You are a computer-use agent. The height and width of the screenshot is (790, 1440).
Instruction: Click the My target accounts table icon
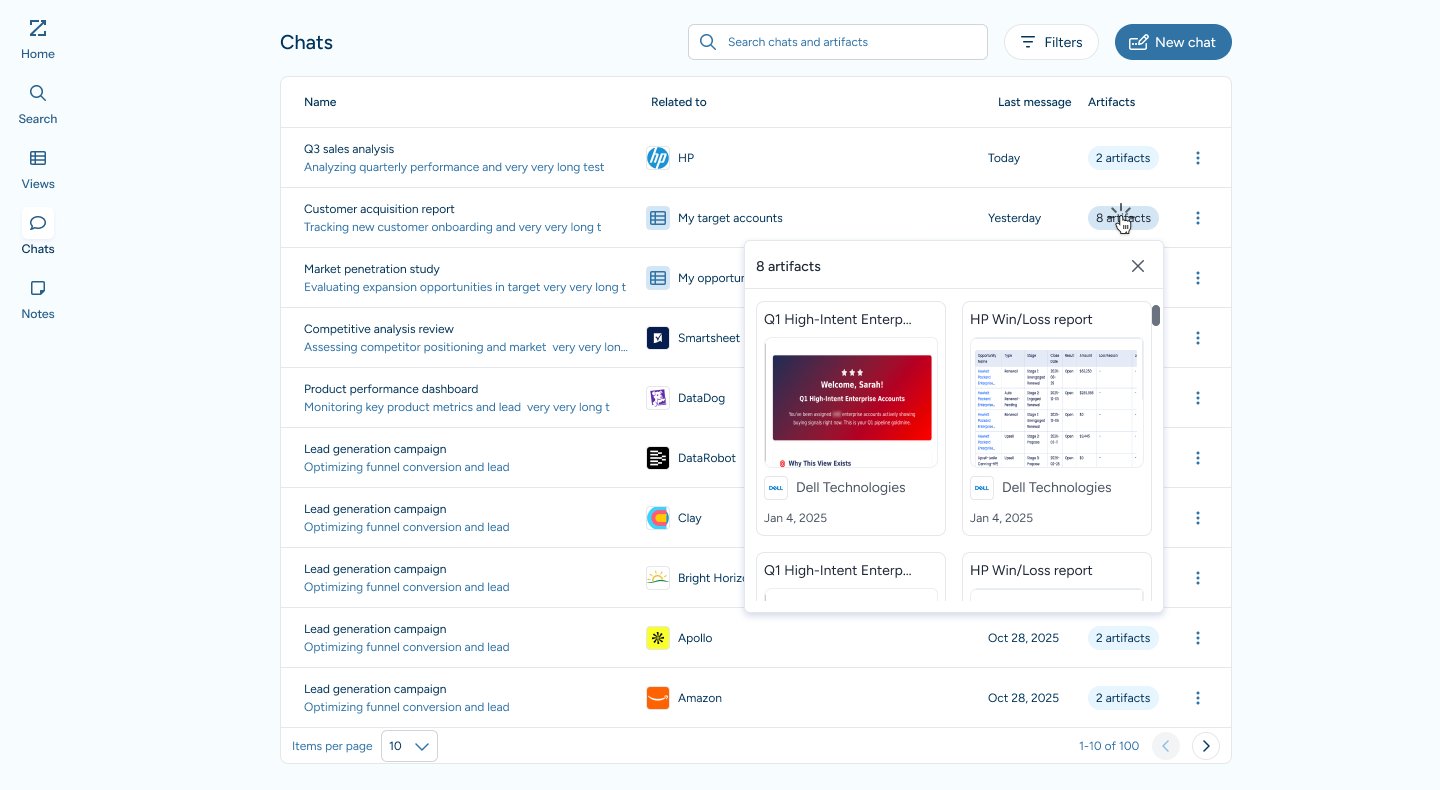tap(658, 218)
